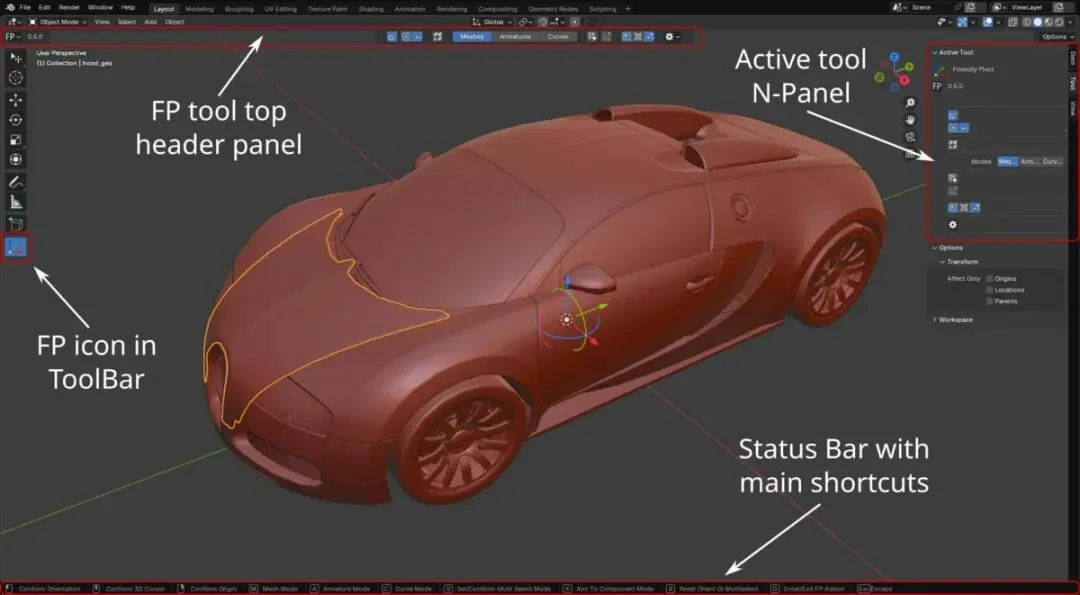The image size is (1080, 595).
Task: Open the FP dropdown in header
Action: click(13, 36)
